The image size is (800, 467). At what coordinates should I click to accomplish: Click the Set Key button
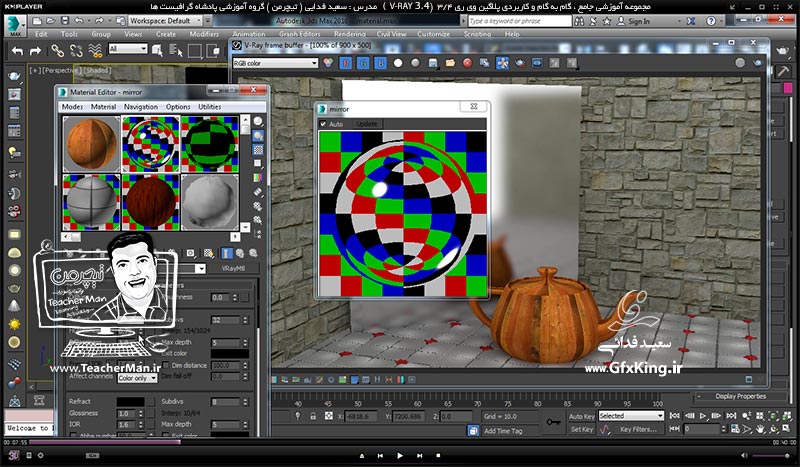coord(582,429)
